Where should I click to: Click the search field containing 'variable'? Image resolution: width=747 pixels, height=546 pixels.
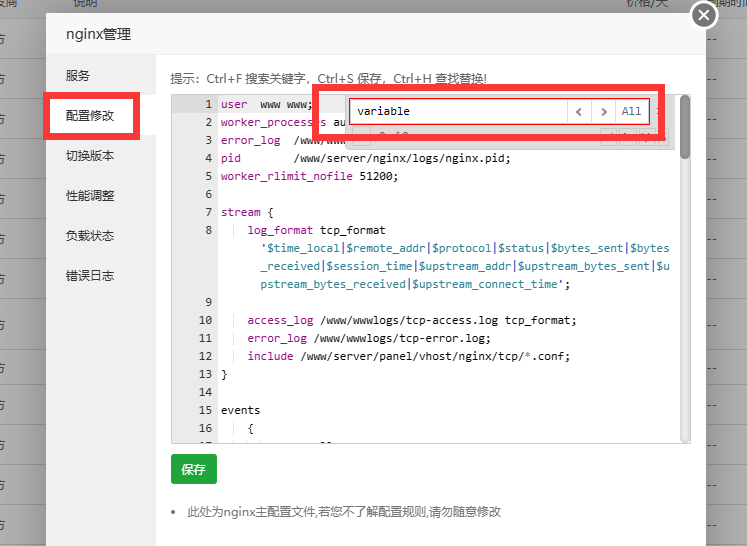click(x=458, y=111)
